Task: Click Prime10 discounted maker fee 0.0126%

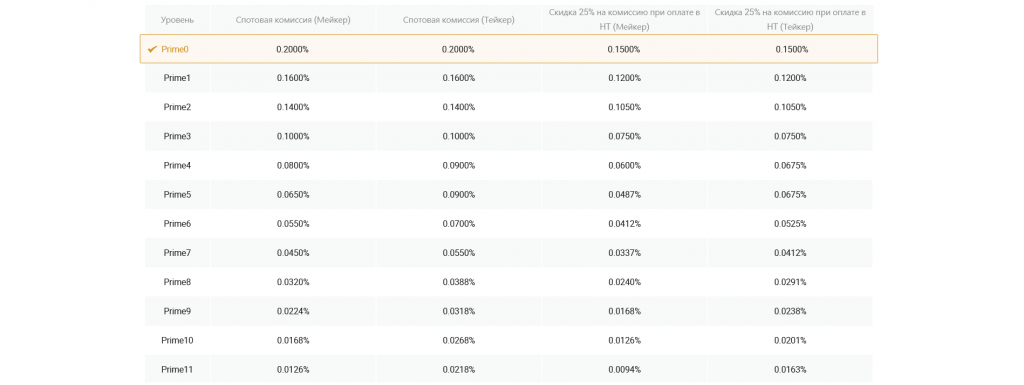Action: (x=624, y=341)
